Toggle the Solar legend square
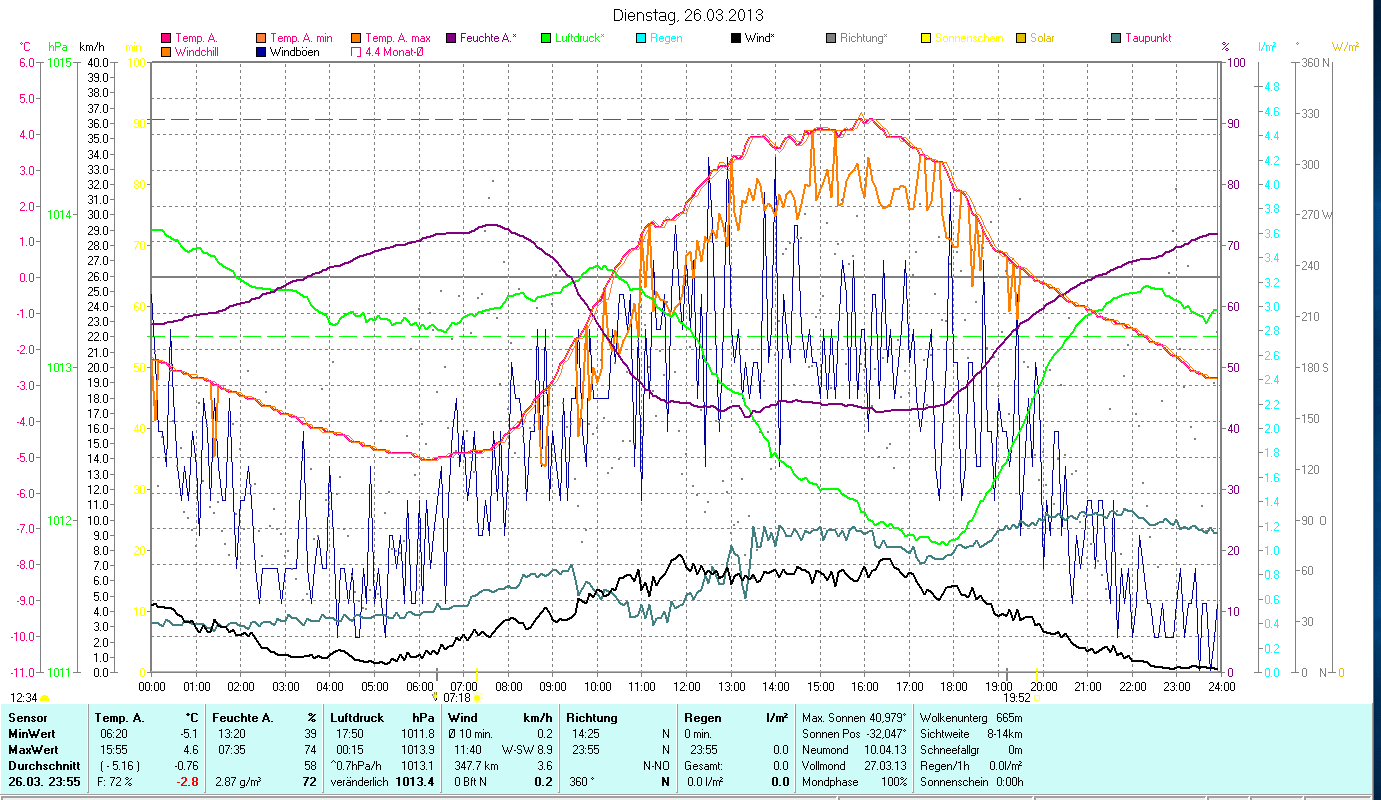This screenshot has height=800, width=1381. click(x=1020, y=38)
